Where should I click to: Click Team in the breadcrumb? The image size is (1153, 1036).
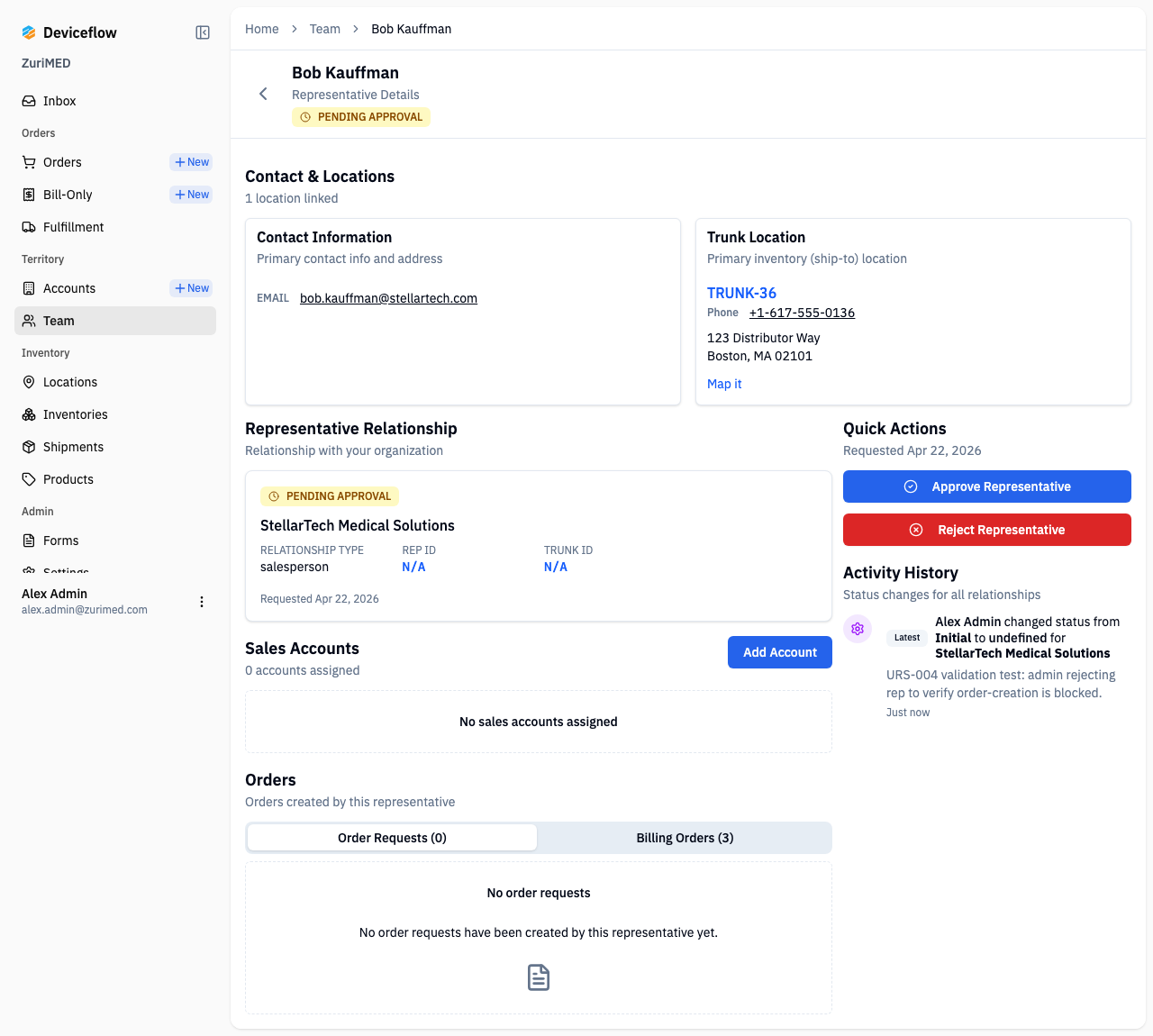click(x=325, y=29)
